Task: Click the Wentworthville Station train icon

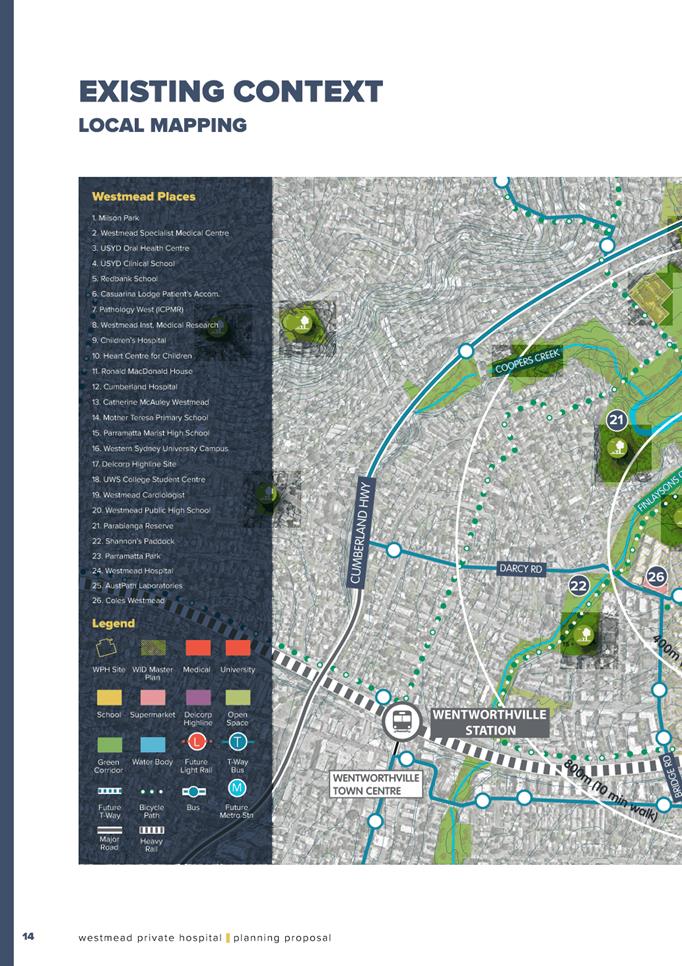Action: tap(401, 721)
